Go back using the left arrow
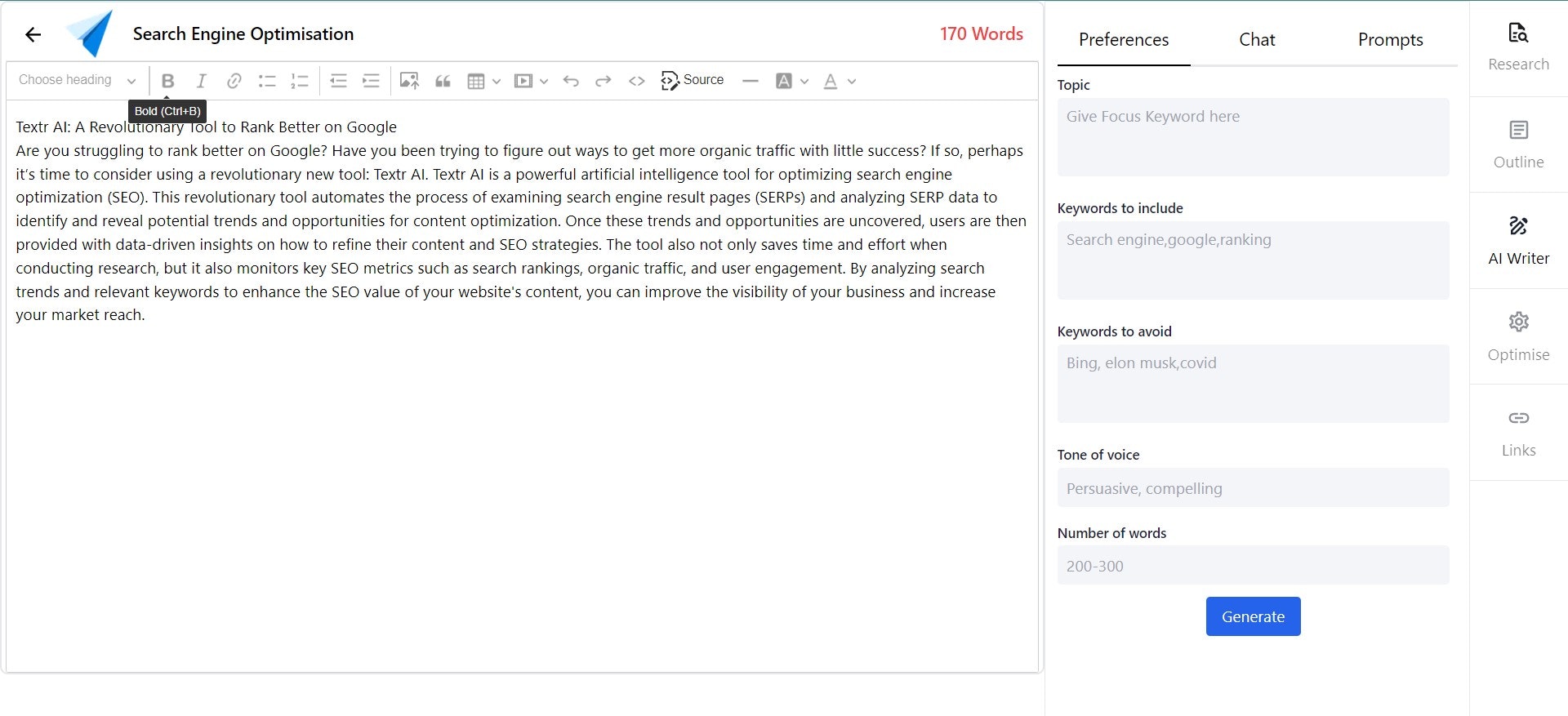The image size is (1568, 716). point(33,34)
